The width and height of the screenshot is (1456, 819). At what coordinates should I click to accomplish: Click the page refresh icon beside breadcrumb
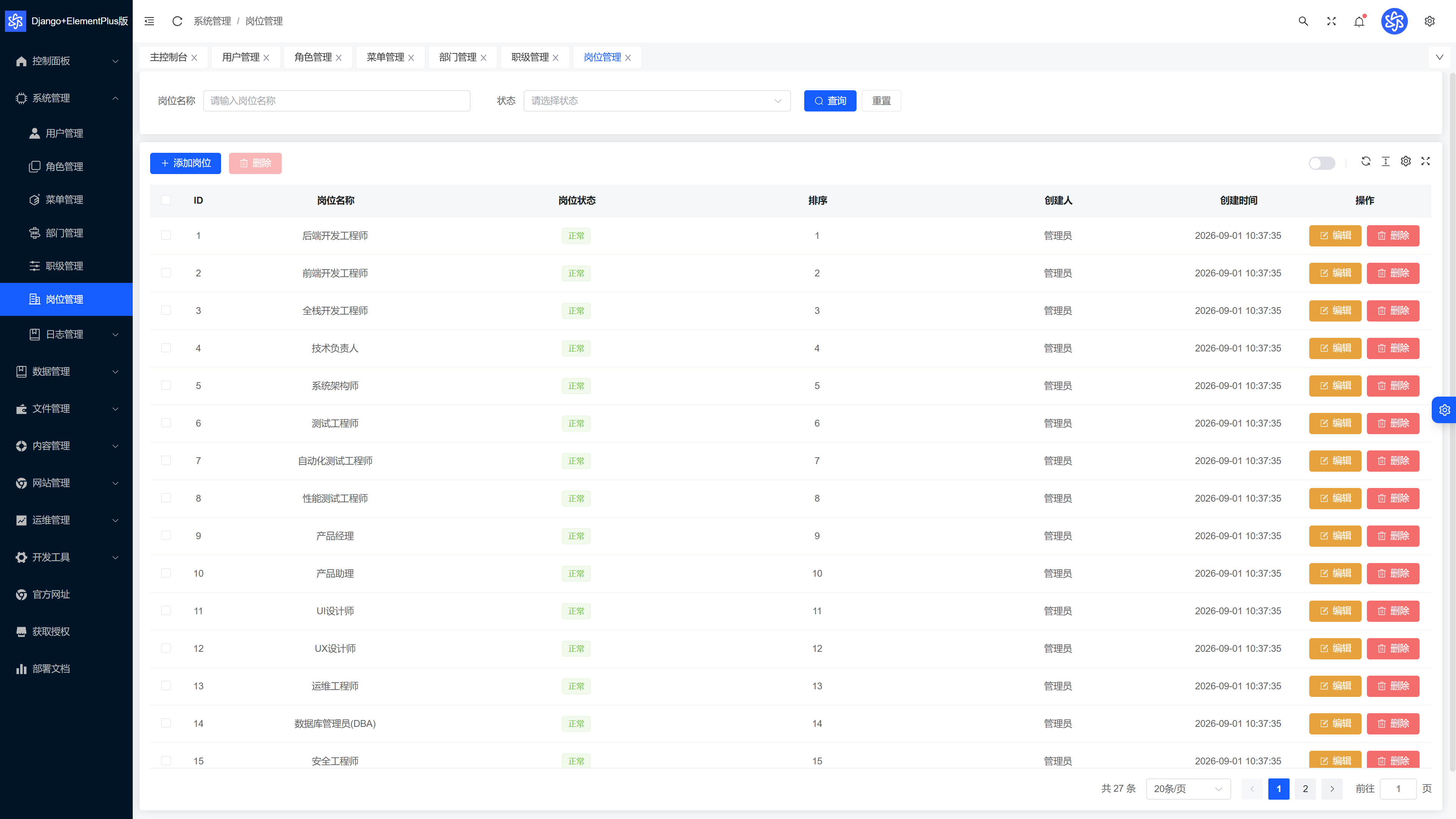(177, 21)
